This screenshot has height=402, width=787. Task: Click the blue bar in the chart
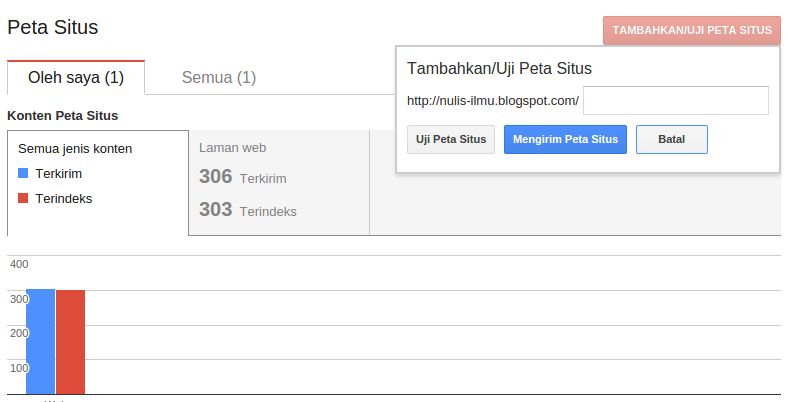(x=40, y=341)
